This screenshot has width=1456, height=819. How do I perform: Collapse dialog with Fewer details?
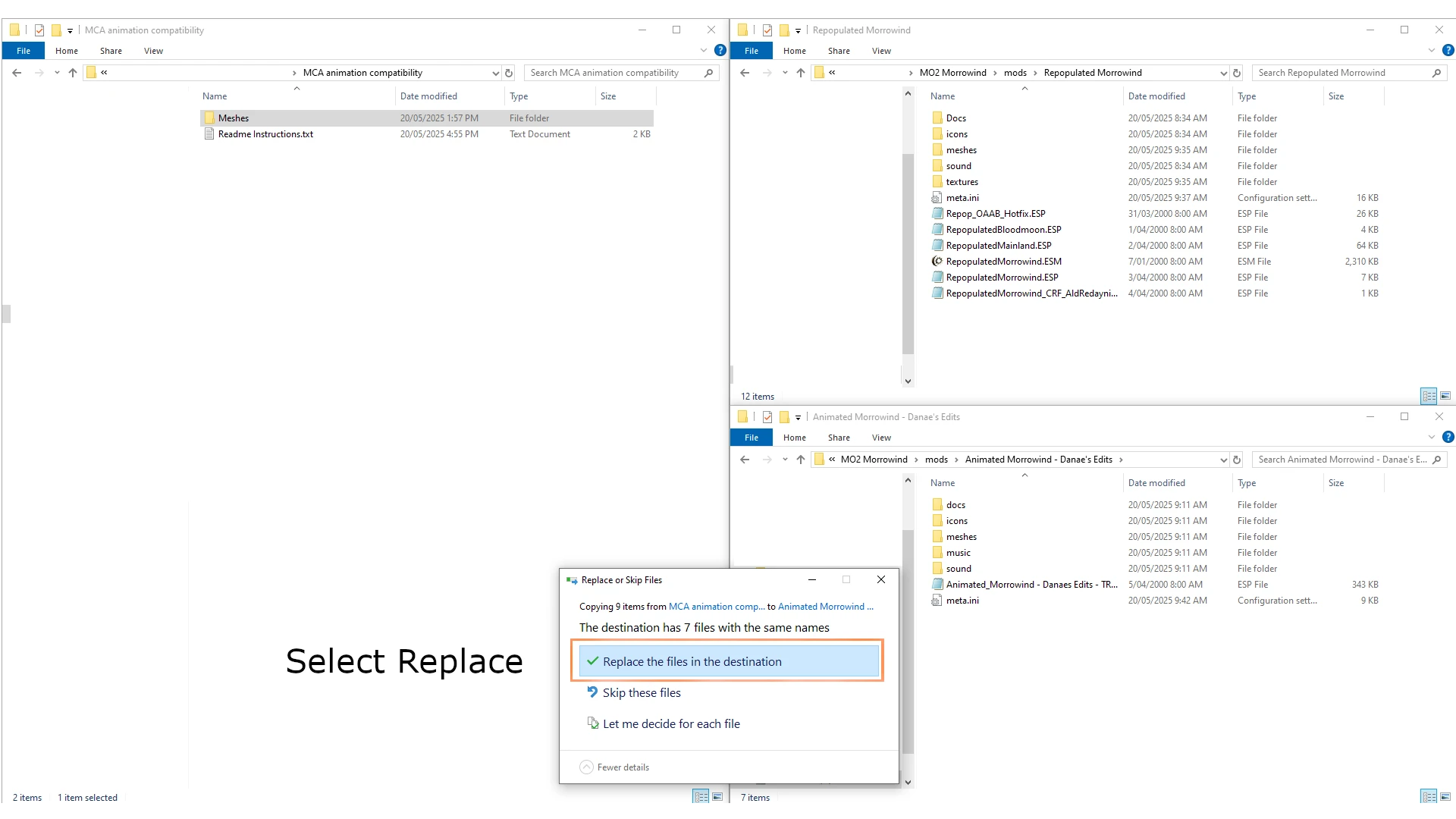(614, 767)
